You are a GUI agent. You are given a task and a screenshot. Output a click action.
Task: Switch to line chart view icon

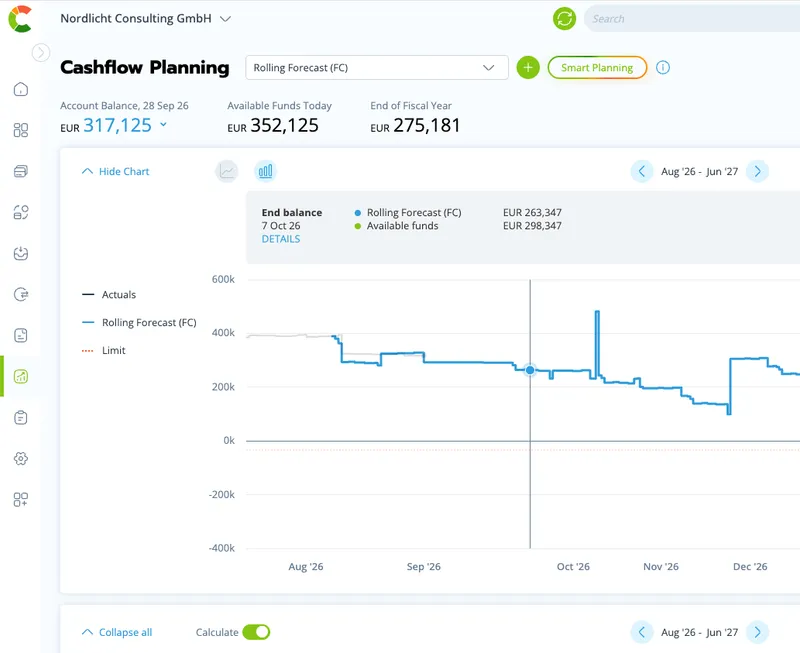coord(227,171)
